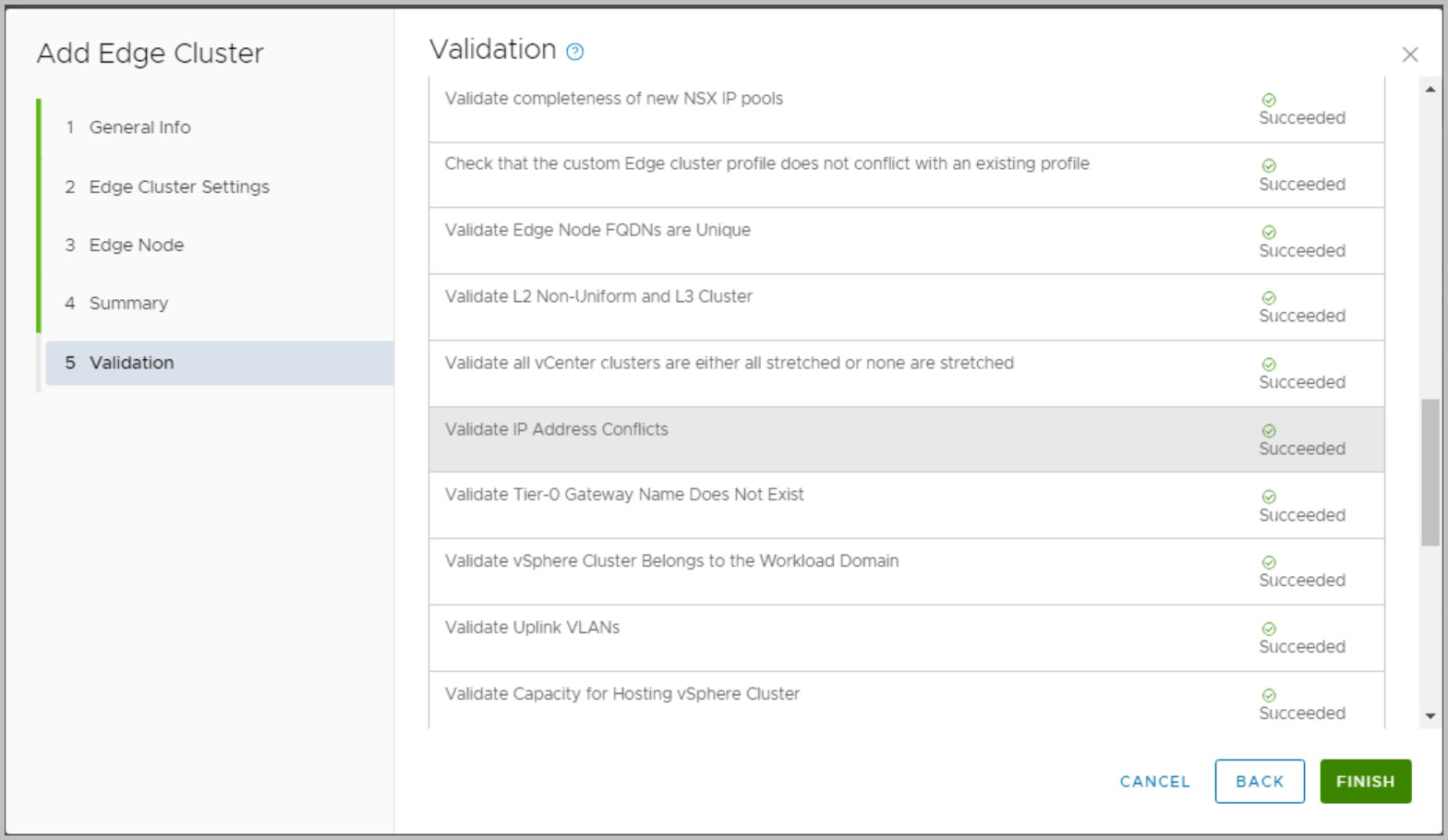Jump to Summary step
Image resolution: width=1448 pixels, height=840 pixels.
128,303
